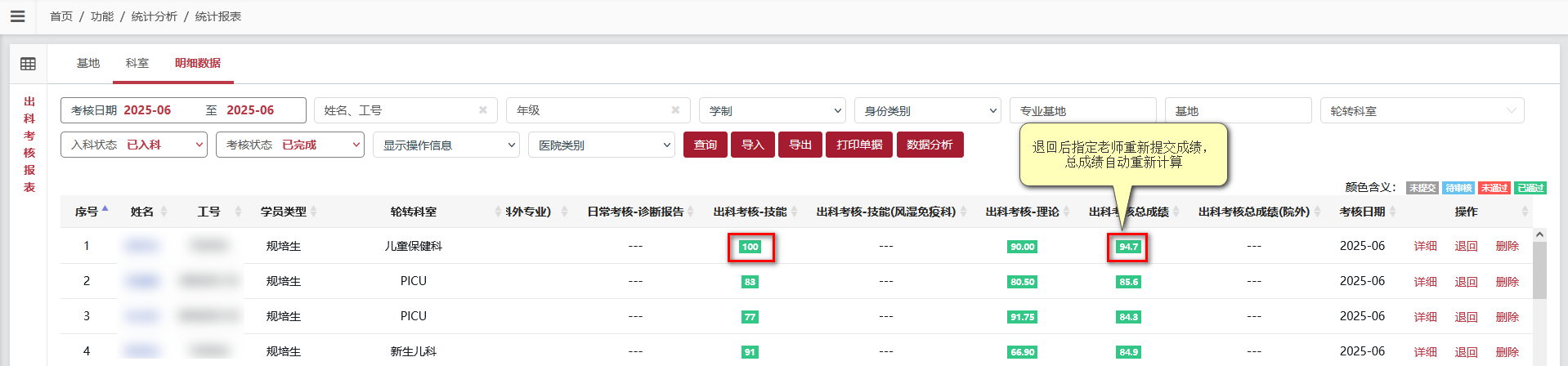The image size is (1568, 366).
Task: Click 功能 breadcrumb
Action: coord(102,16)
